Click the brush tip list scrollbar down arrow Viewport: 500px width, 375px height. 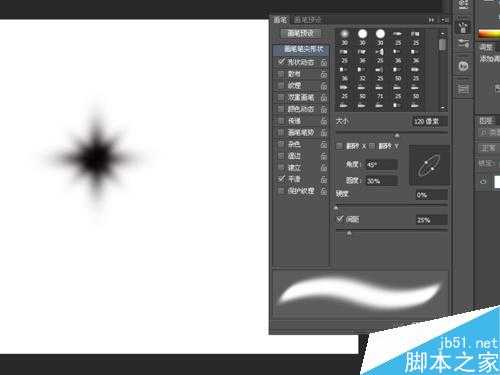pos(443,108)
